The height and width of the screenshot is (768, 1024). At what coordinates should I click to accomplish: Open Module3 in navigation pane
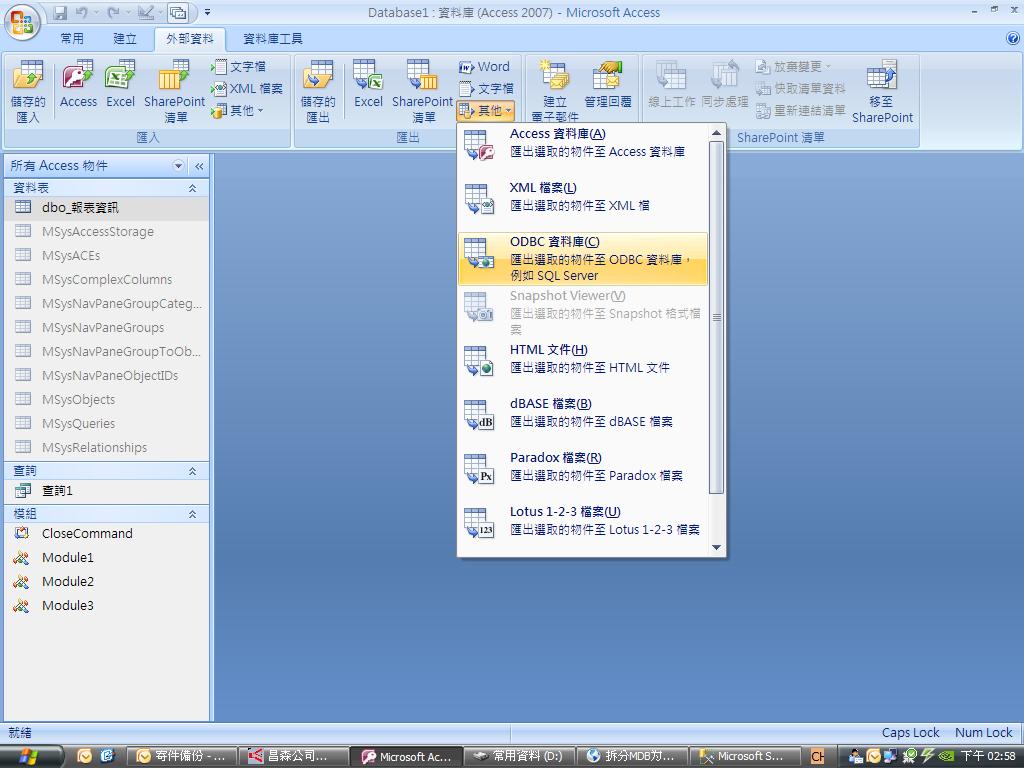[107, 605]
